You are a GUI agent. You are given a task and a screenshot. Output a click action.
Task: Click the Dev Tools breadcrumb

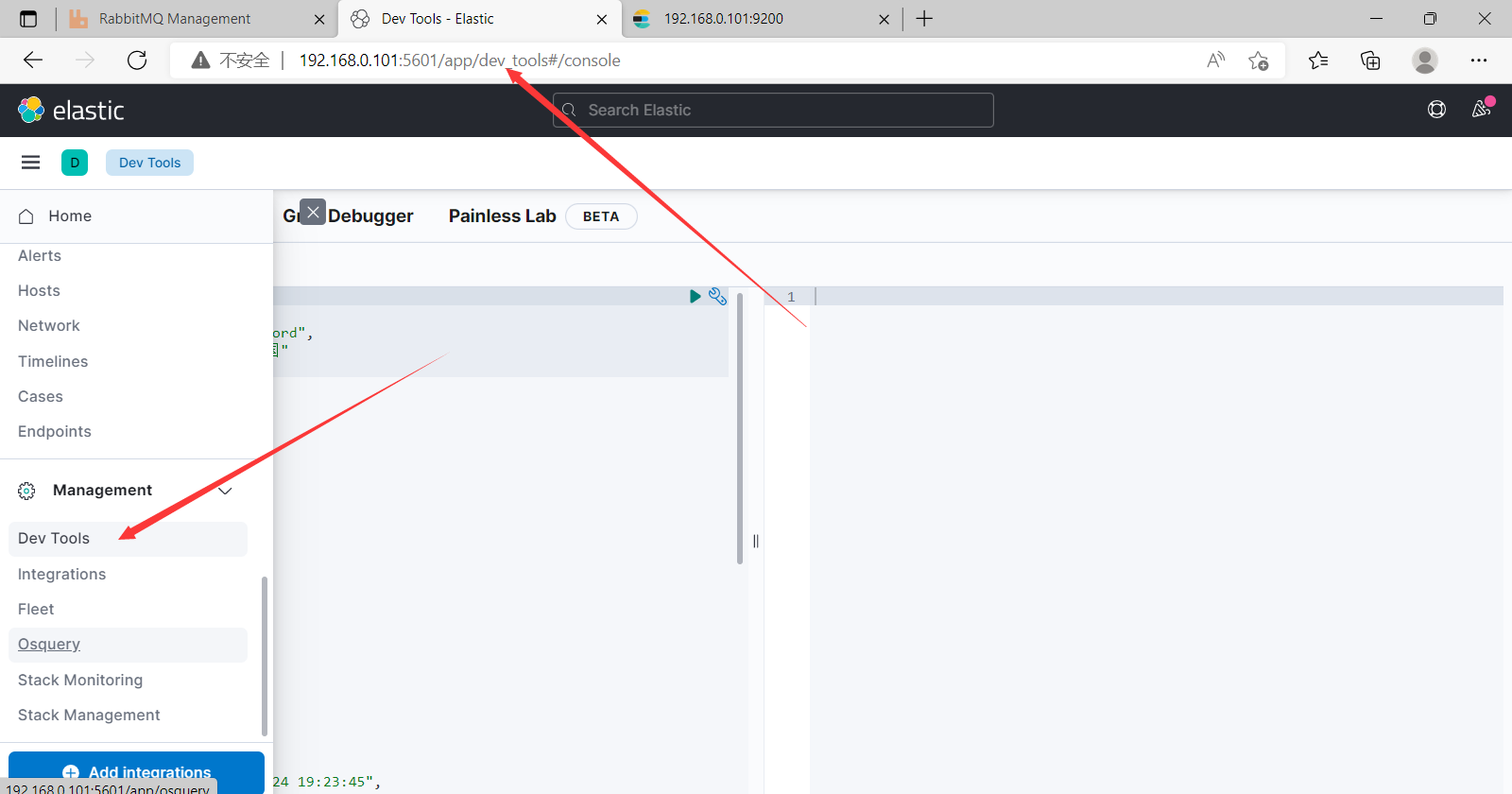coord(149,163)
